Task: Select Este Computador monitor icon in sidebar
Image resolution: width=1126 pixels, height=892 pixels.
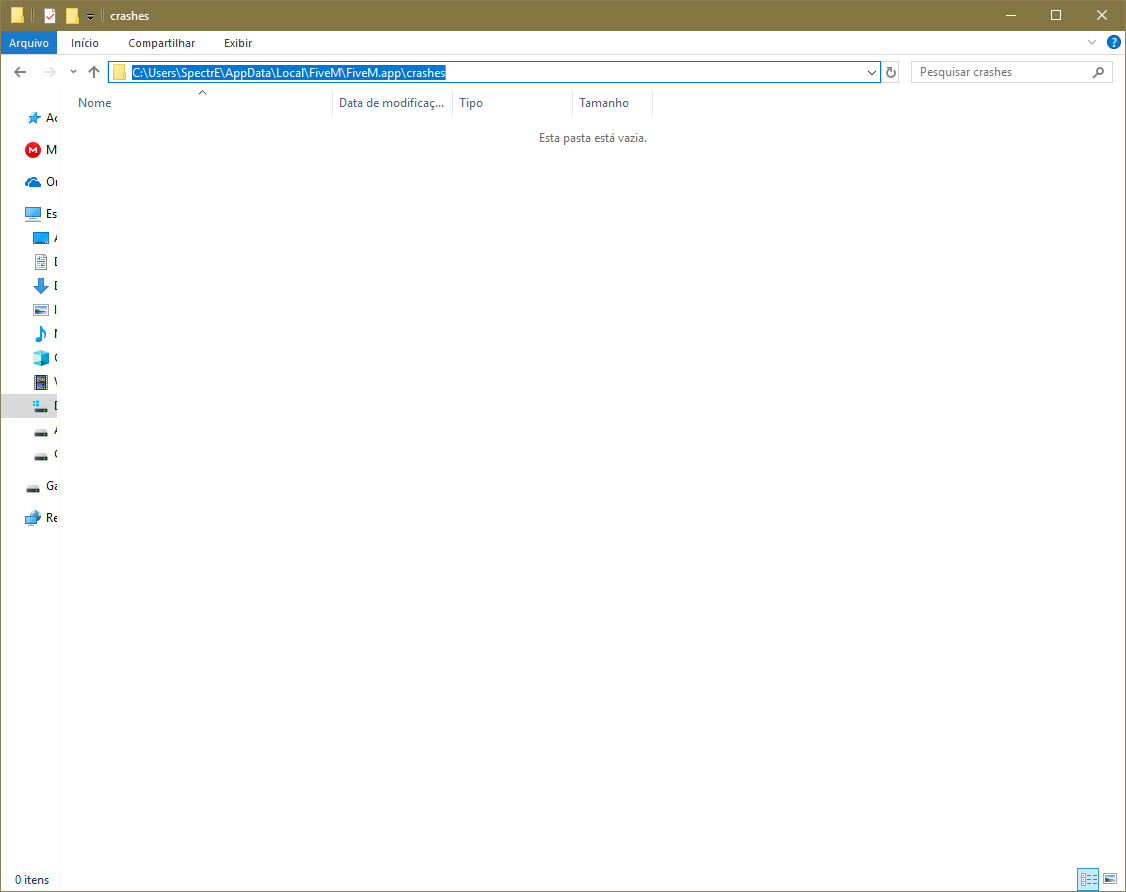Action: click(x=33, y=213)
